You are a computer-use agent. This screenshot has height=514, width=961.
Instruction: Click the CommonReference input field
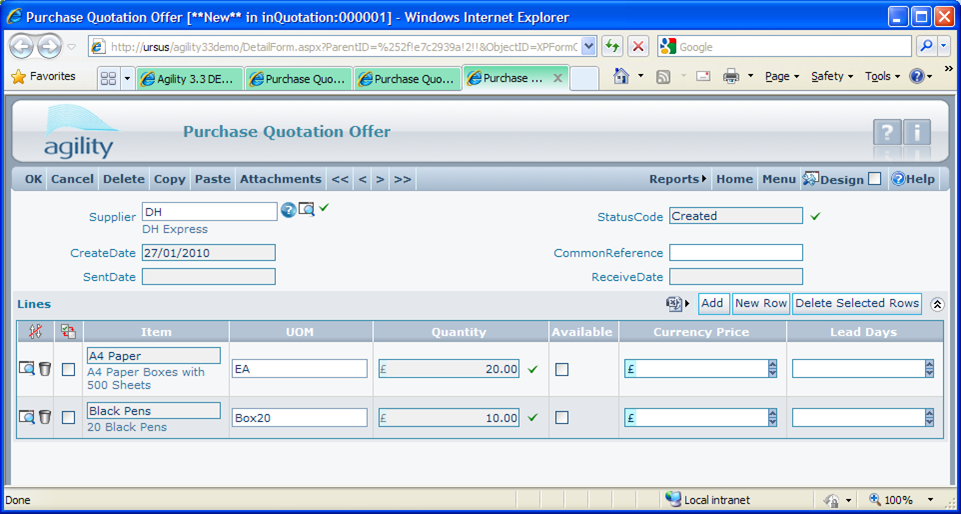coord(735,253)
